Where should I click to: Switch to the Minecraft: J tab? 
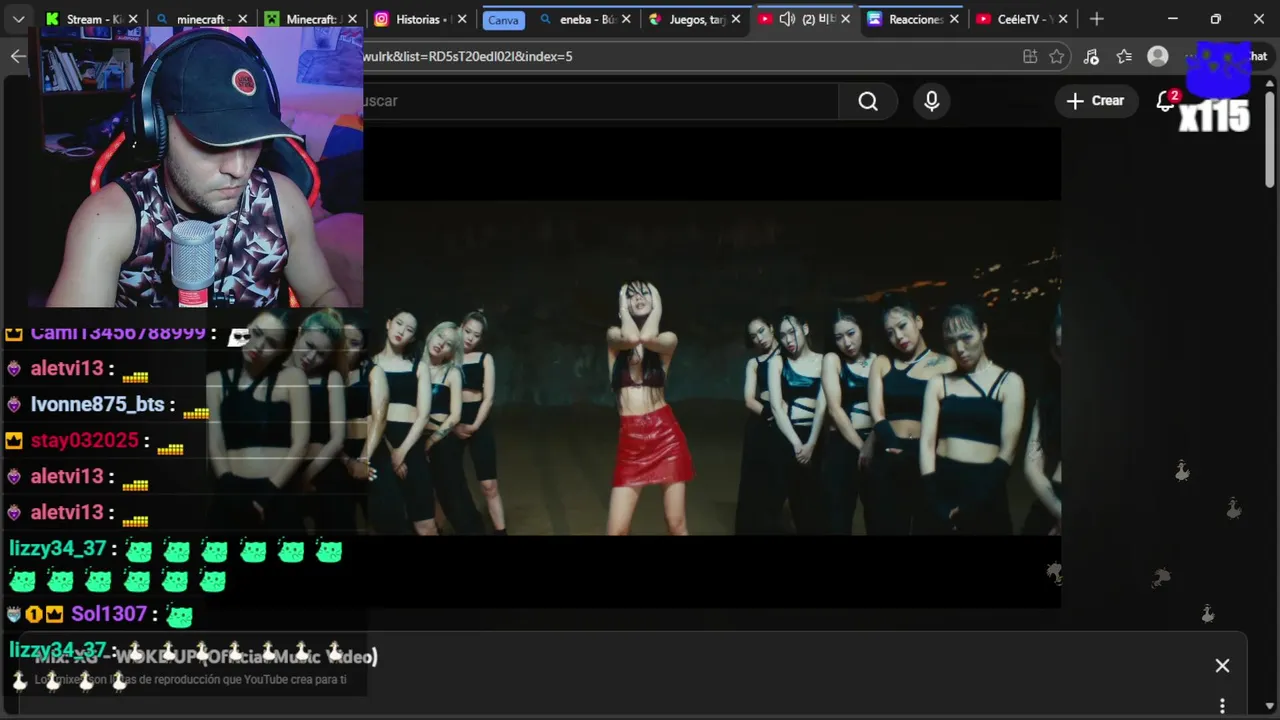click(304, 19)
